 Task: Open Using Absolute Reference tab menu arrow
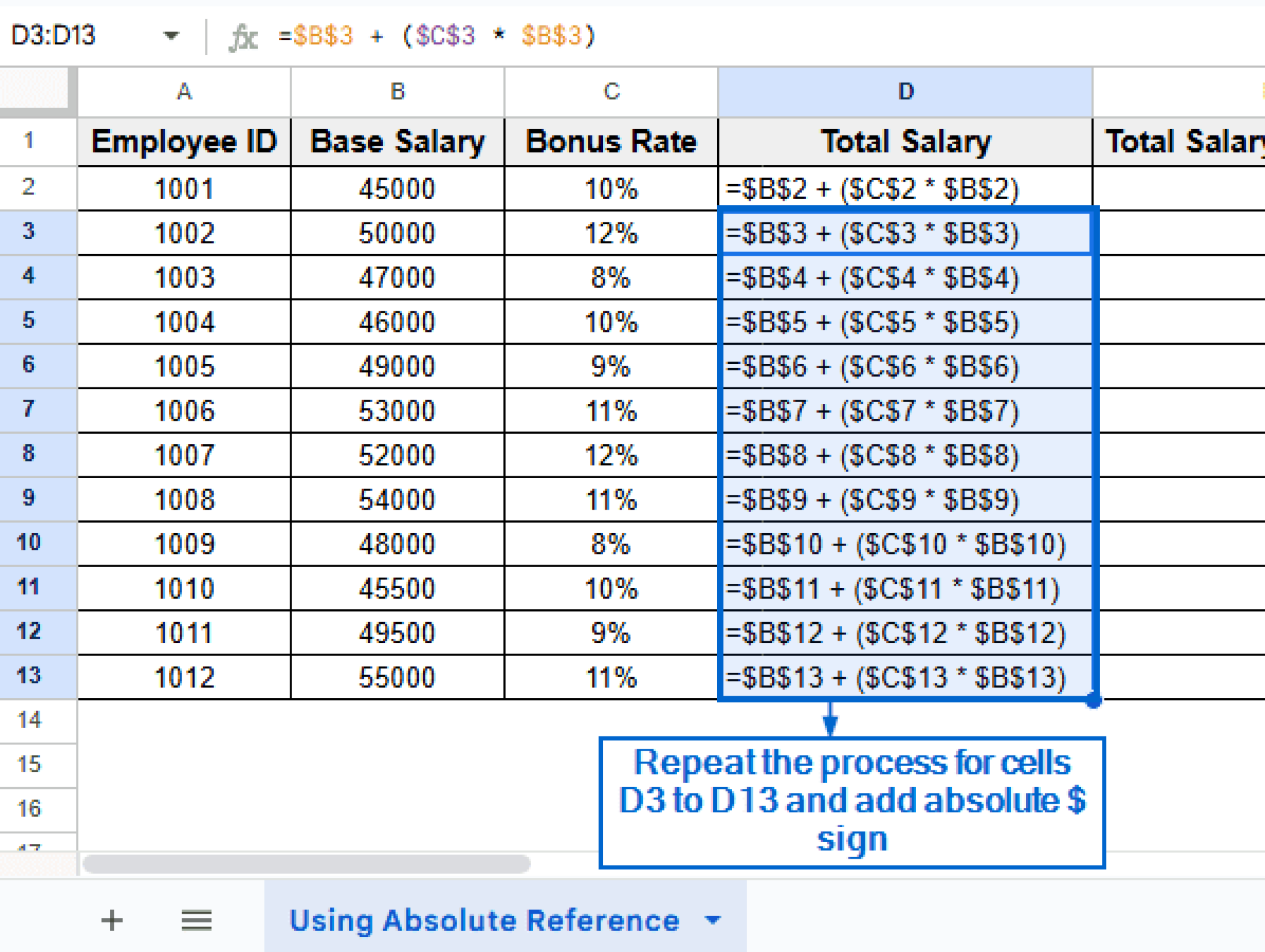coord(713,920)
